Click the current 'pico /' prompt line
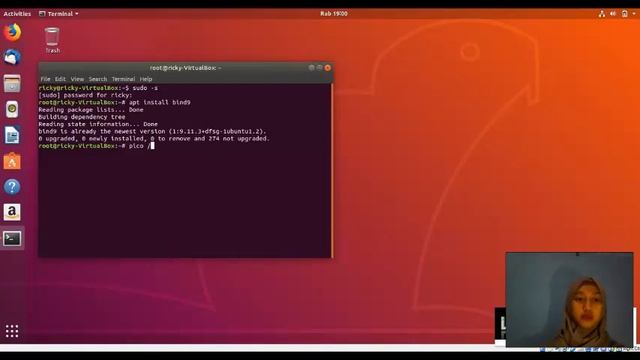The height and width of the screenshot is (360, 640). click(x=96, y=146)
